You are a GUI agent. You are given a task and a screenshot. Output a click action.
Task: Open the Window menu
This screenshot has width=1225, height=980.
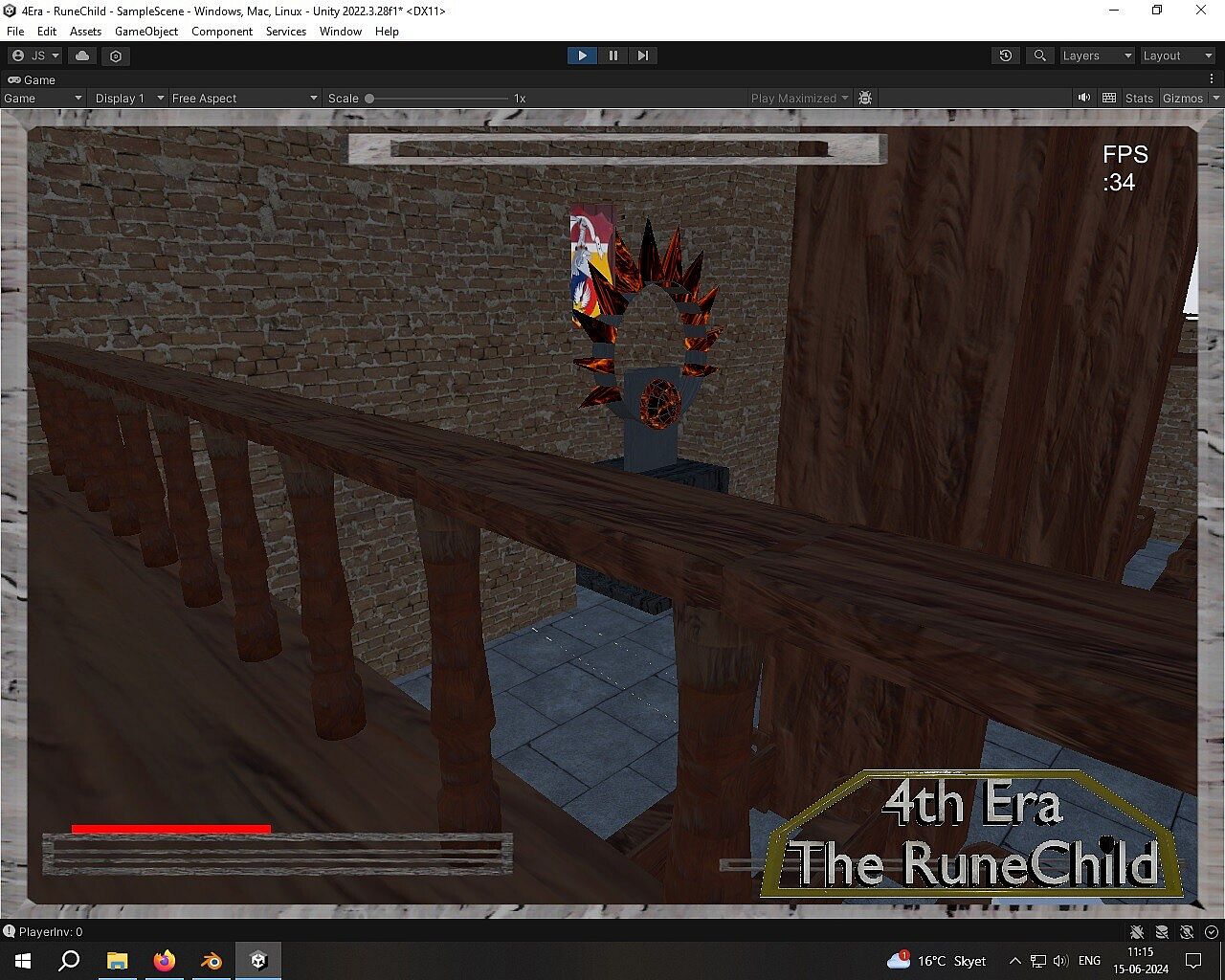341,32
